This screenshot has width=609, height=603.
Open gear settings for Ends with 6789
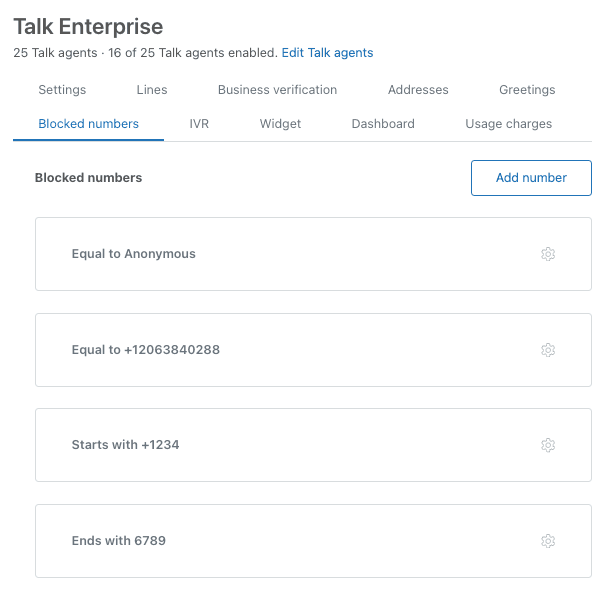[x=548, y=541]
